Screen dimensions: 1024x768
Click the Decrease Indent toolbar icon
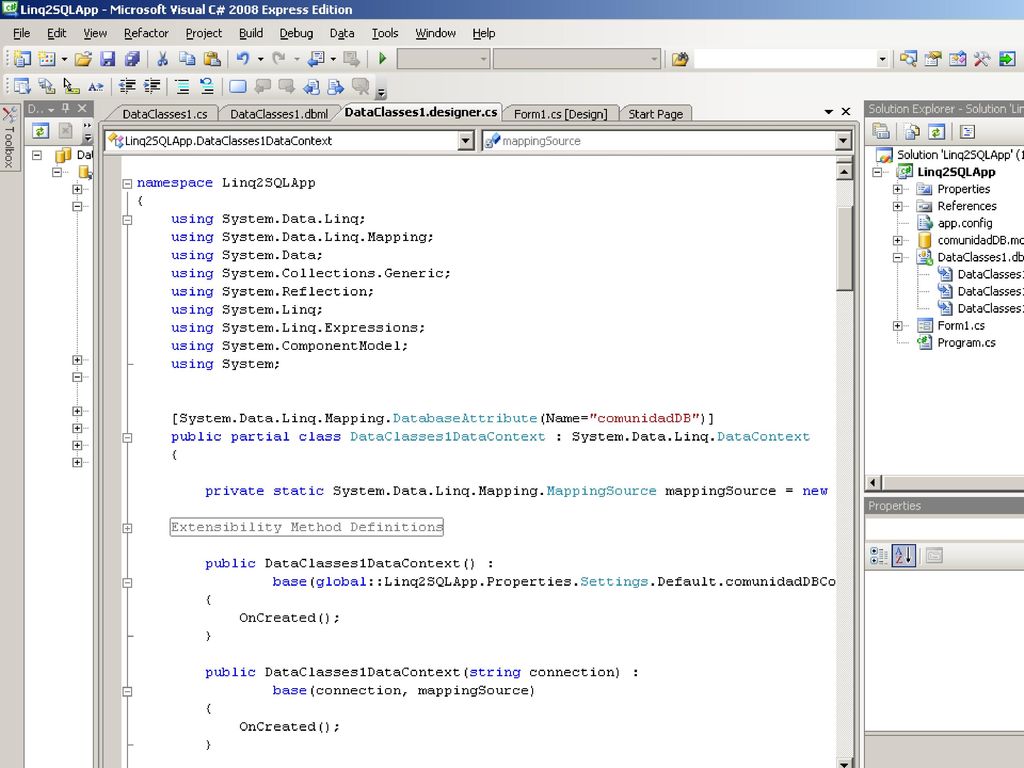point(127,86)
